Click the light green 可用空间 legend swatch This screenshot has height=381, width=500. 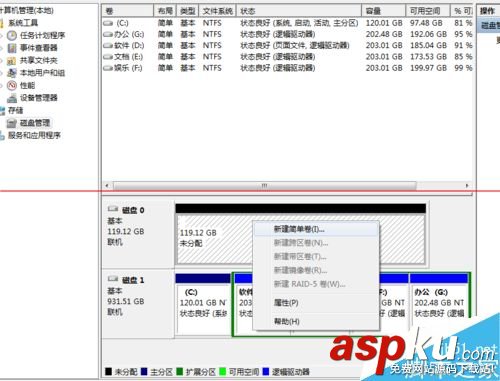point(223,371)
